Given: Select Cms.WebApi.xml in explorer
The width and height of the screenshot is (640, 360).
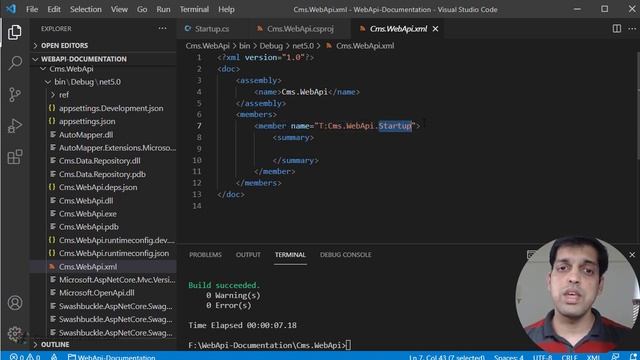Looking at the screenshot, I should 103,267.
